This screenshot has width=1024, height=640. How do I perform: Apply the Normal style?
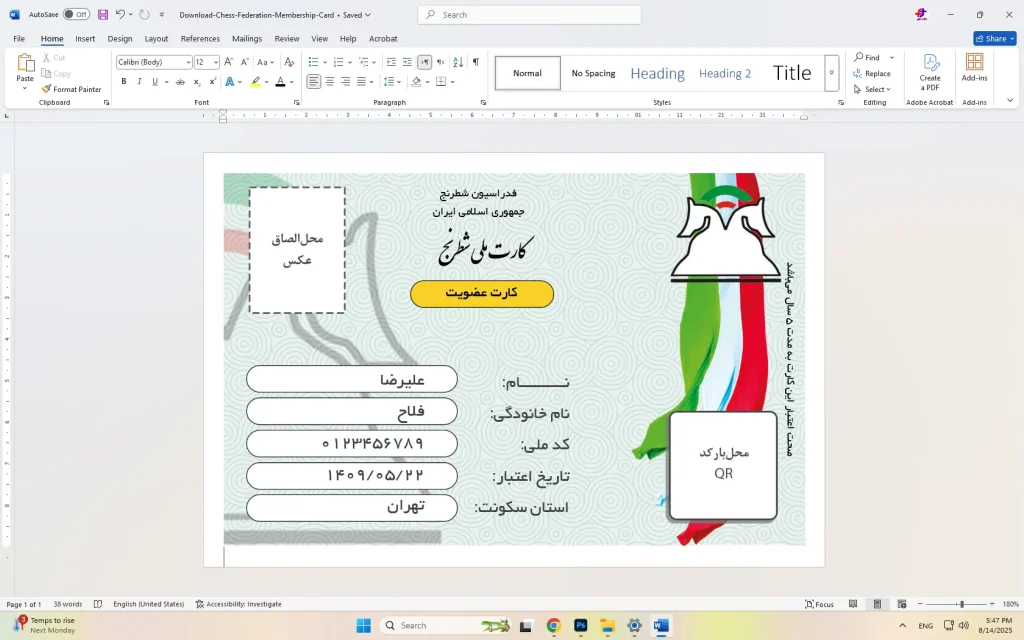tap(528, 73)
